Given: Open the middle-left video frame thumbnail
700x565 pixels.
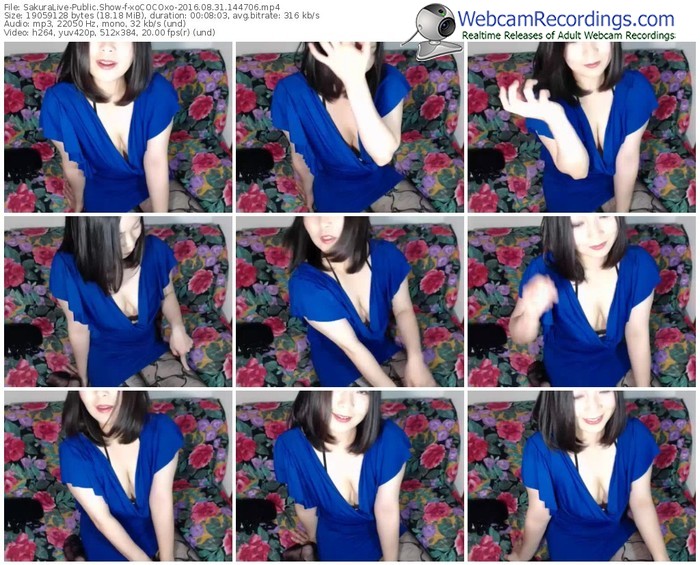Looking at the screenshot, I should (118, 302).
